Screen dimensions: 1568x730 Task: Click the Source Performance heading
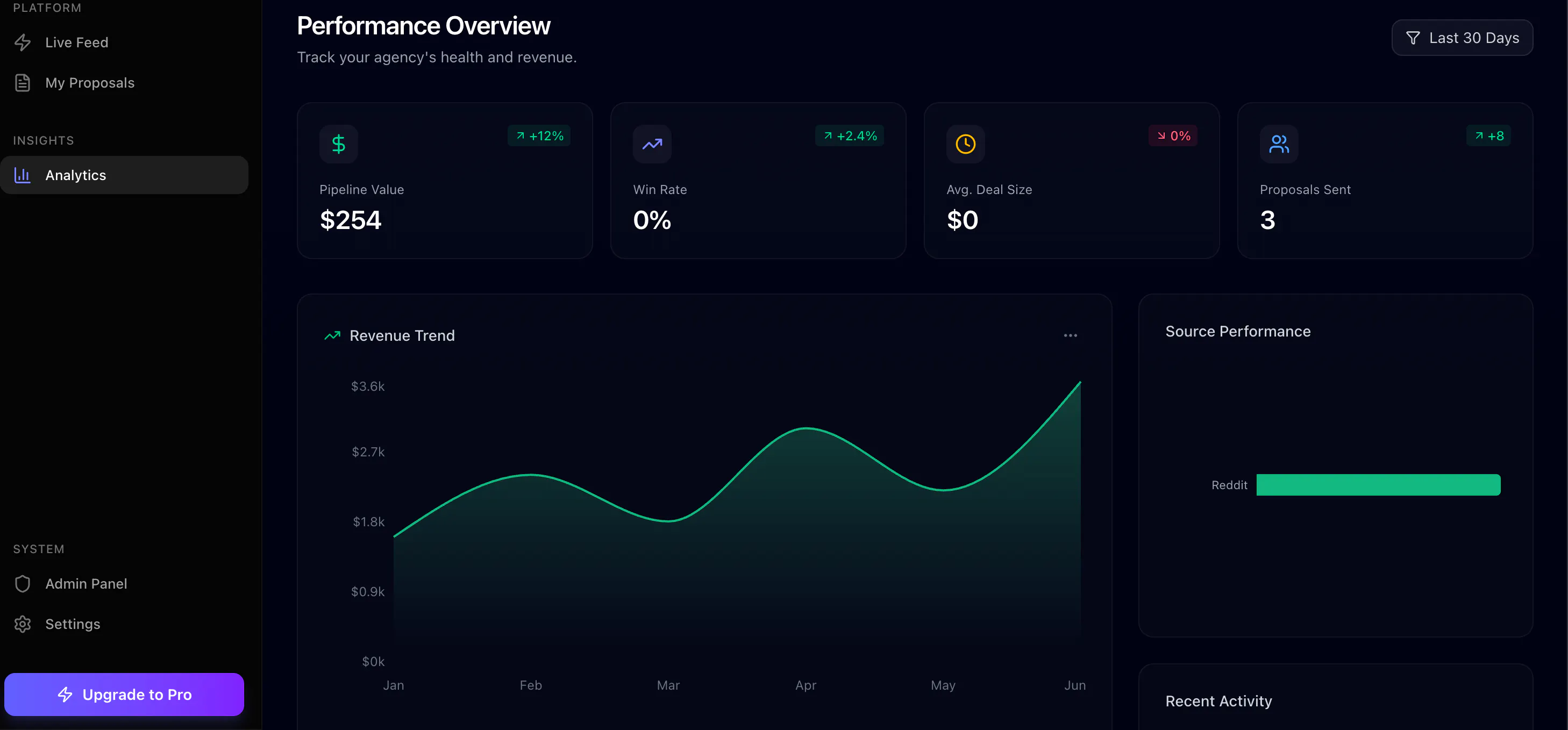(1238, 332)
